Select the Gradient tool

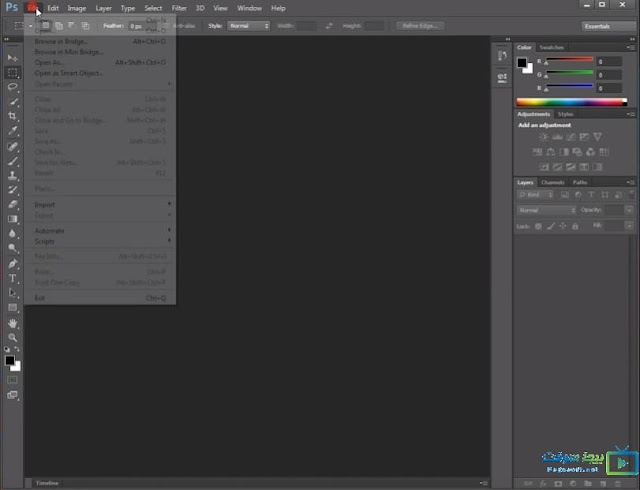pos(13,219)
